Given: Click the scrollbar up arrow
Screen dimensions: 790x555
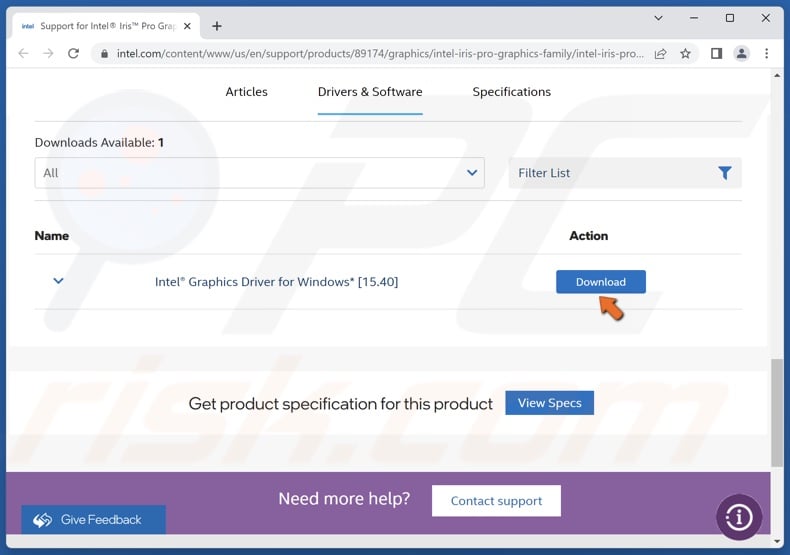Looking at the screenshot, I should [776, 76].
